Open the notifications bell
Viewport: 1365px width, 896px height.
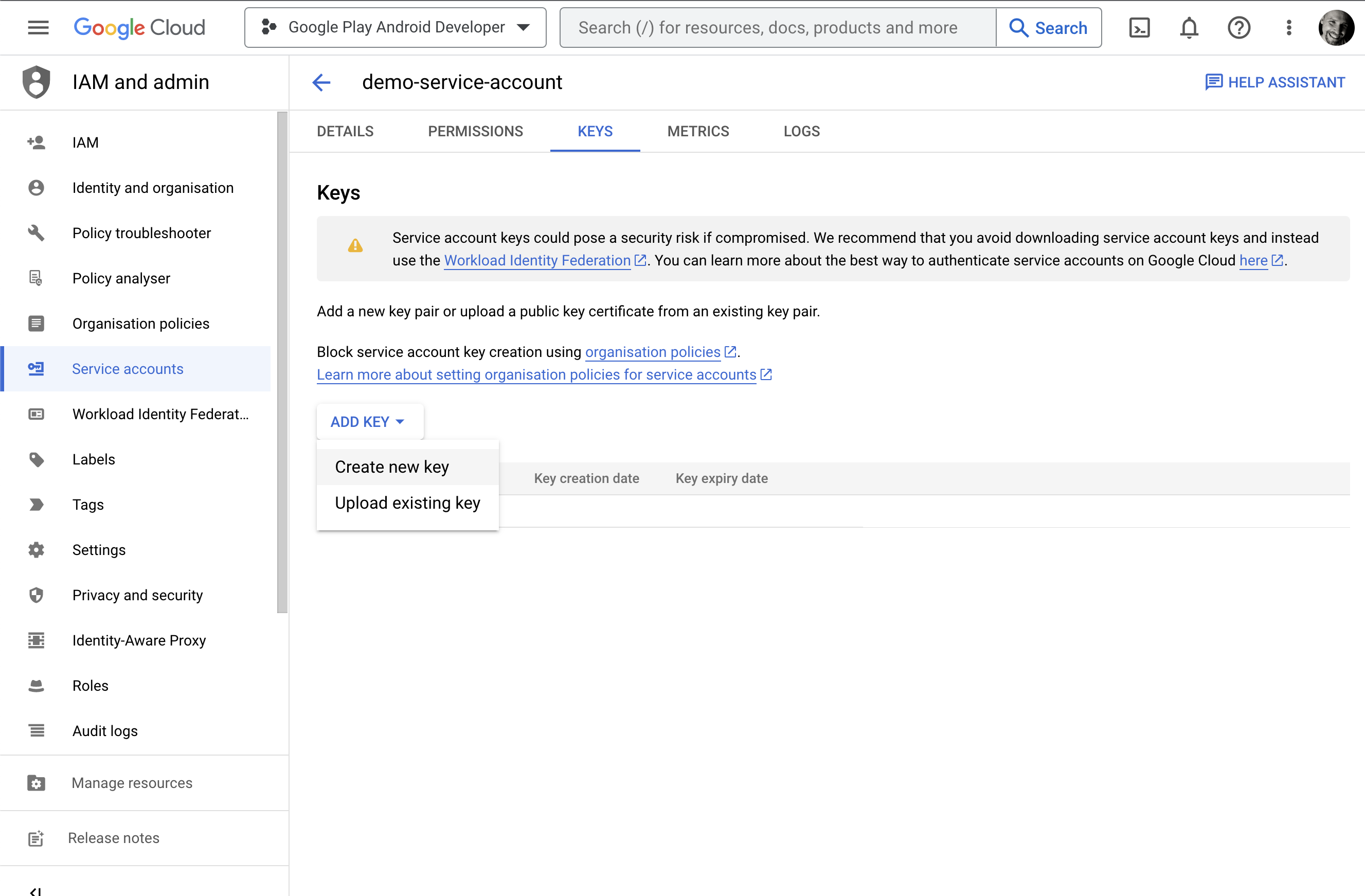tap(1189, 27)
